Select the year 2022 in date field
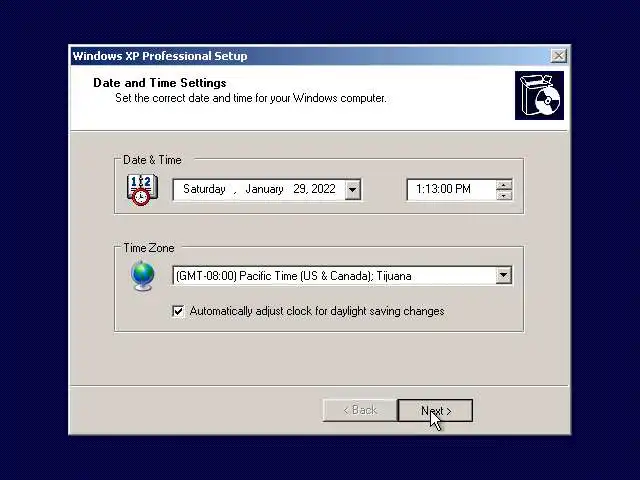Screen dimensions: 640x480 (x=323, y=189)
